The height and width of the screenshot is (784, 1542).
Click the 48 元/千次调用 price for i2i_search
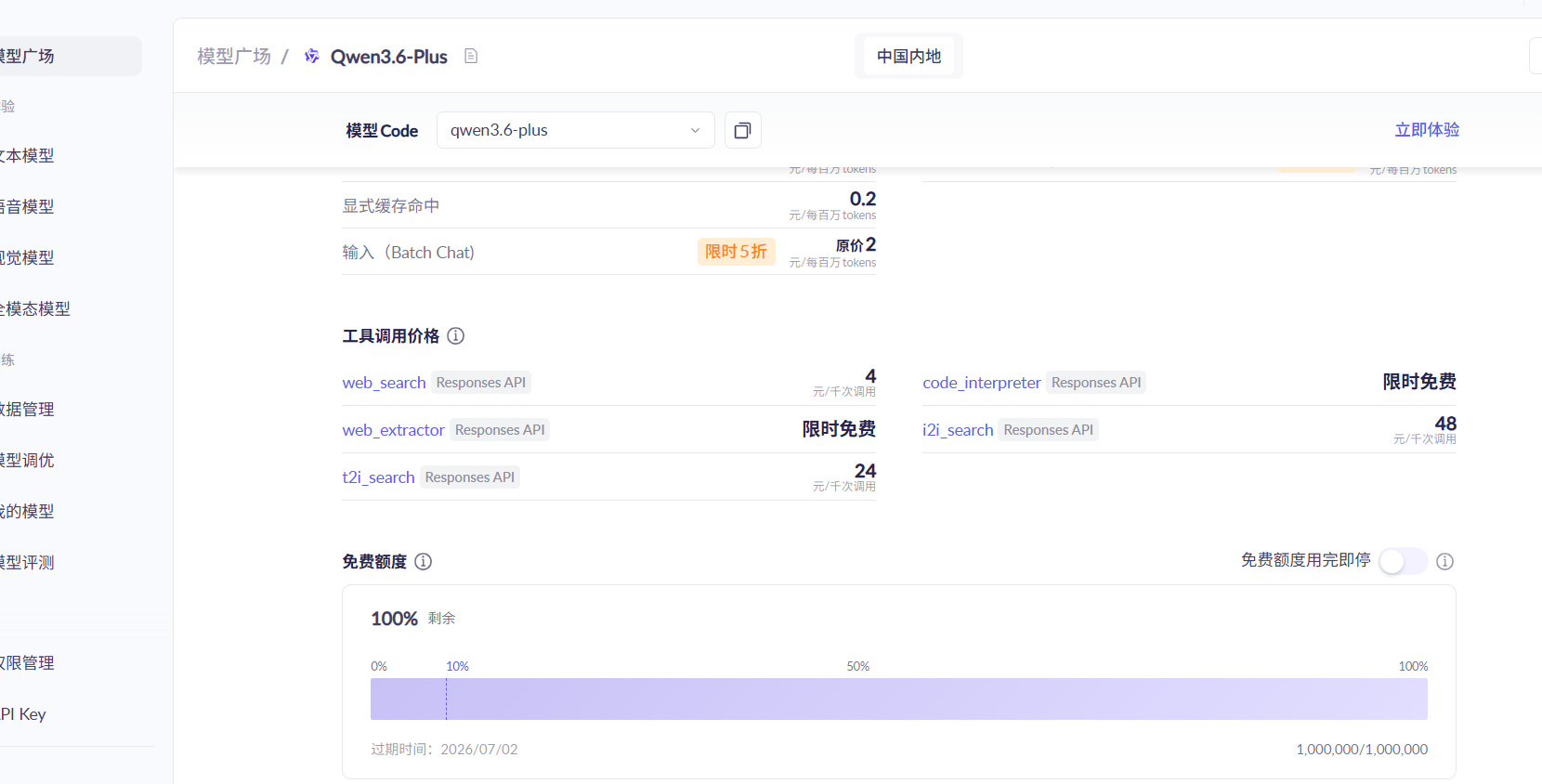coord(1425,430)
